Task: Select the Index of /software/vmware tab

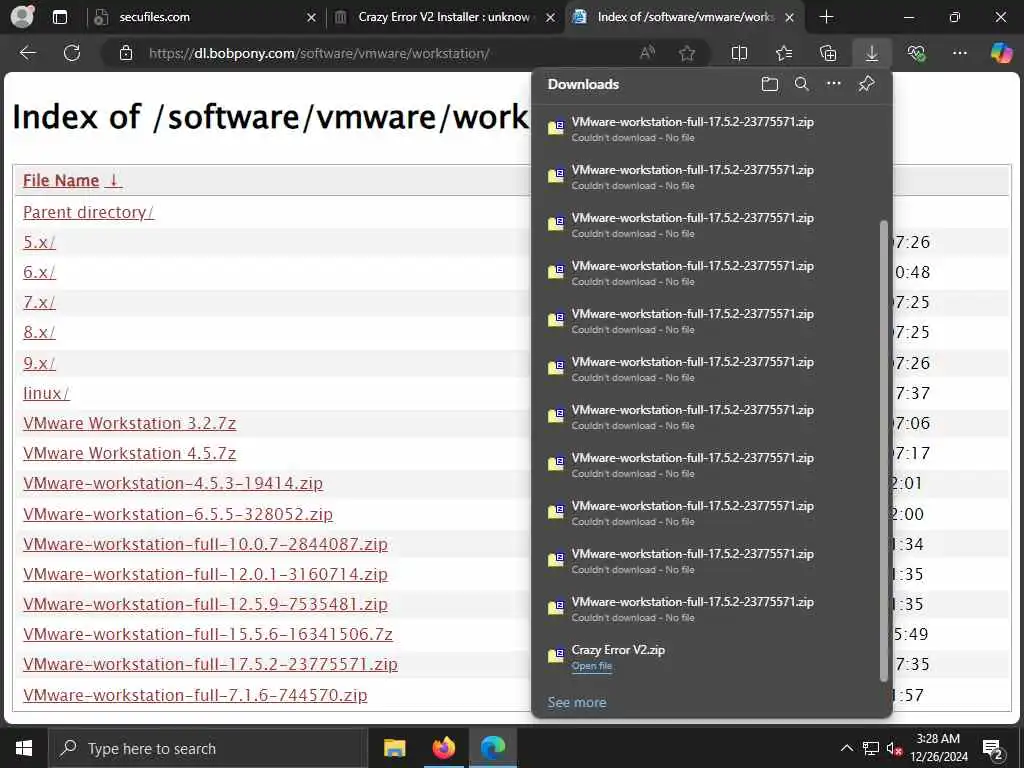Action: 685,17
